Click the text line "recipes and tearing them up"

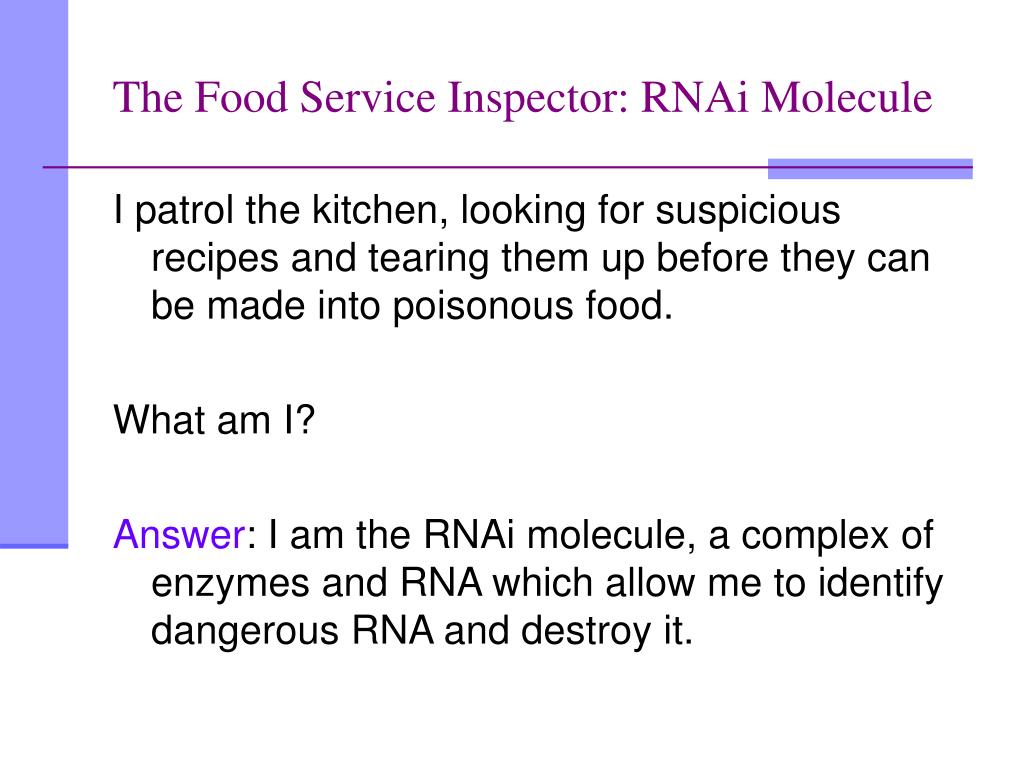point(541,259)
